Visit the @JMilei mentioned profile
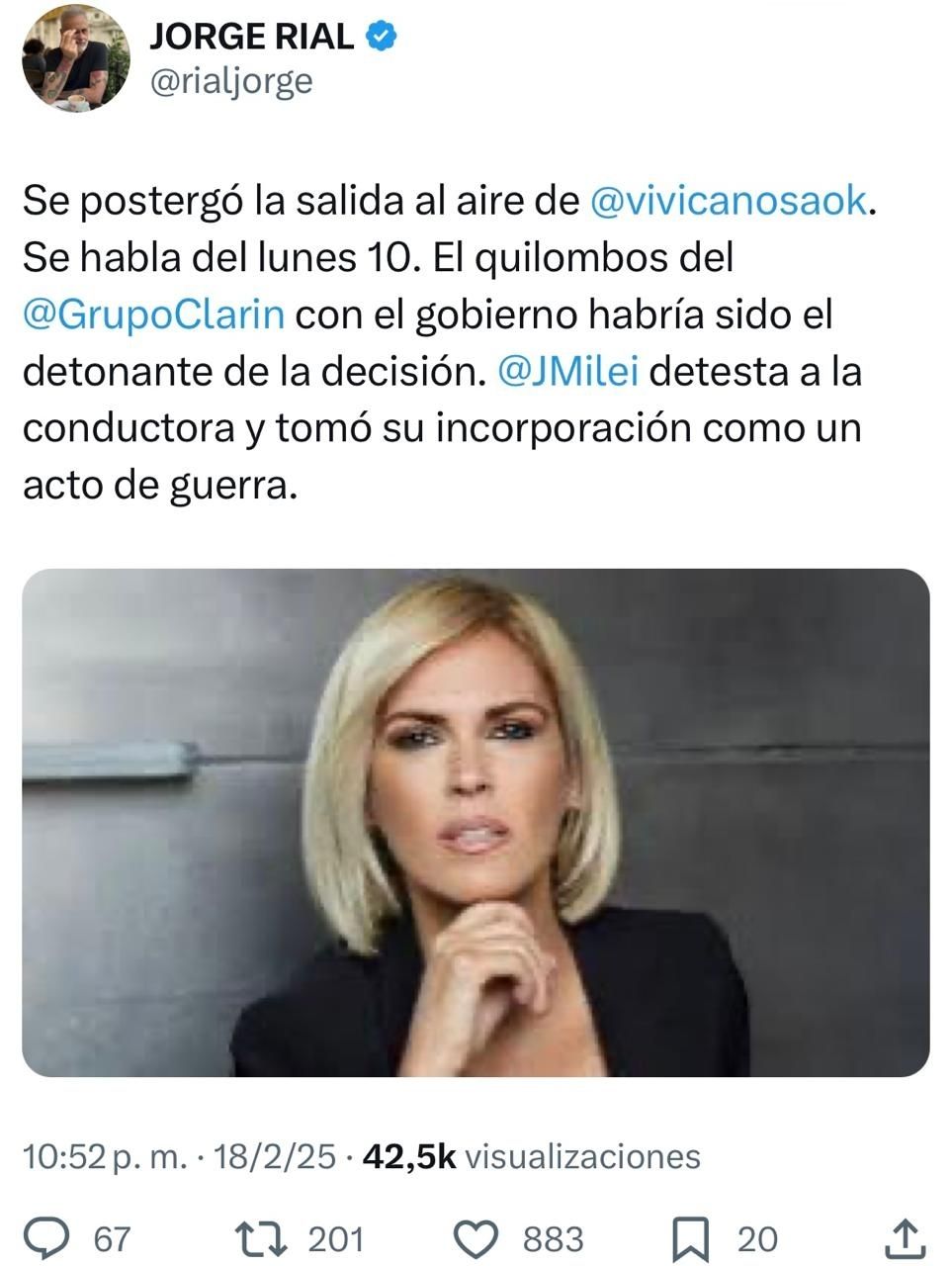Image resolution: width=952 pixels, height=1266 pixels. 569,372
